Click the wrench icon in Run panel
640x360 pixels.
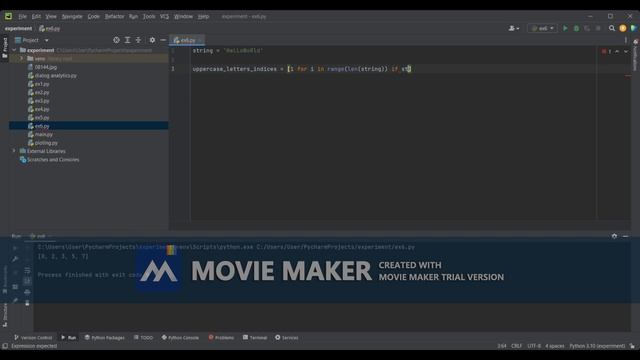(16, 259)
